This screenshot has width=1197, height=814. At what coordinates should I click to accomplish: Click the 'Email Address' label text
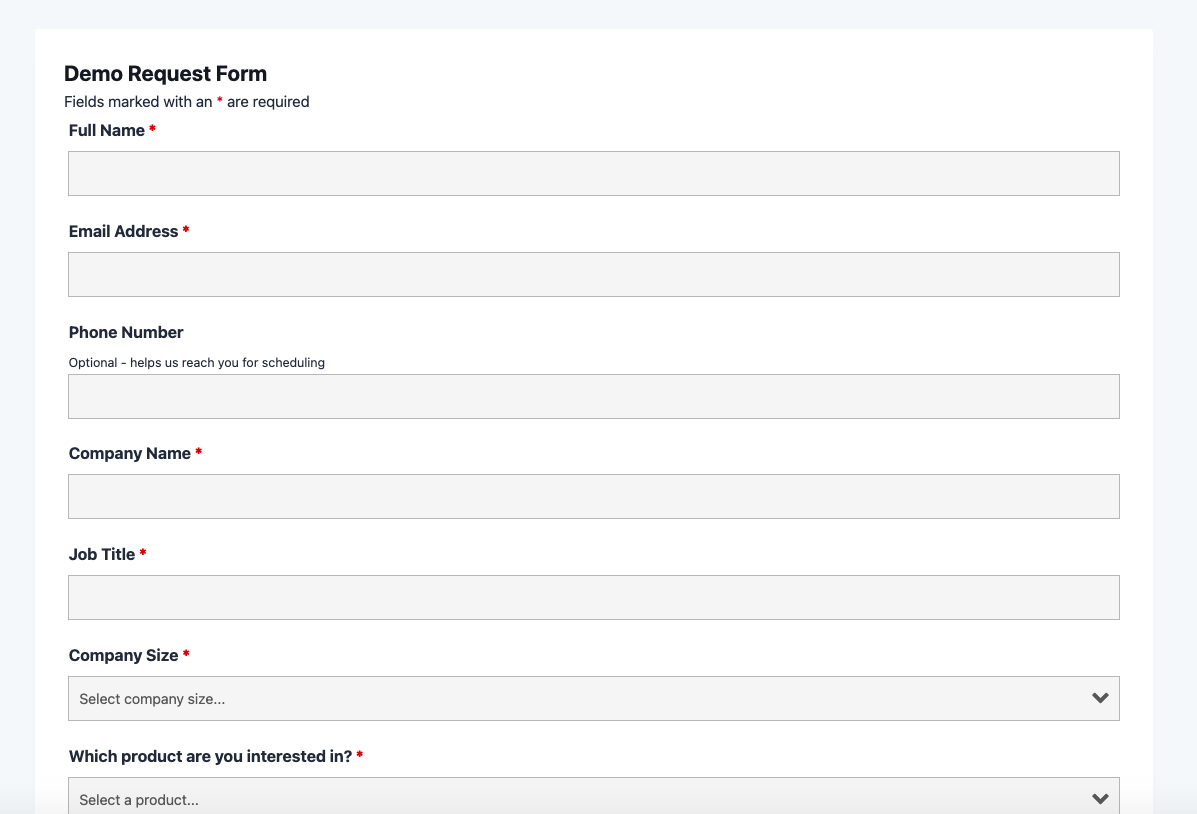(x=123, y=231)
